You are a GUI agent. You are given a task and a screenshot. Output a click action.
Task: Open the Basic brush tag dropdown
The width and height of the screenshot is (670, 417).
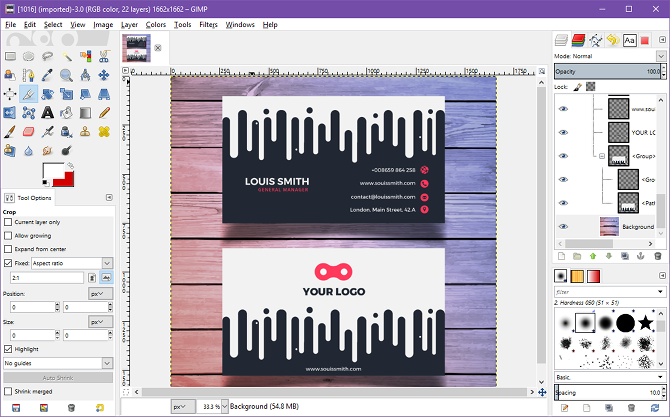coord(610,377)
